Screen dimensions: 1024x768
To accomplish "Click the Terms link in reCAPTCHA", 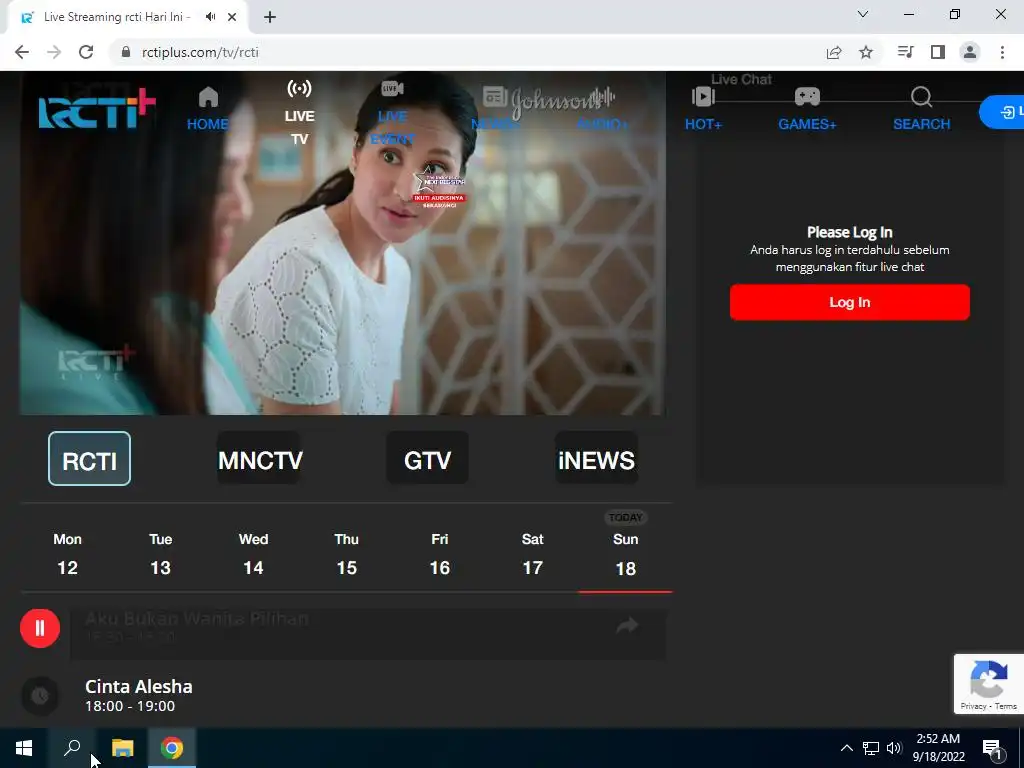I will point(1006,706).
